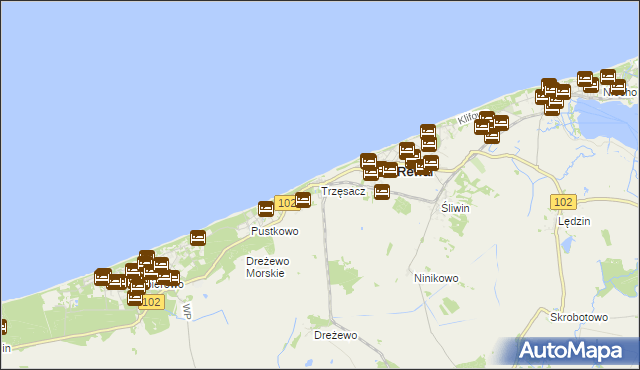
Task: Click the Dreżewo Morskie label
Action: pyautogui.click(x=268, y=267)
